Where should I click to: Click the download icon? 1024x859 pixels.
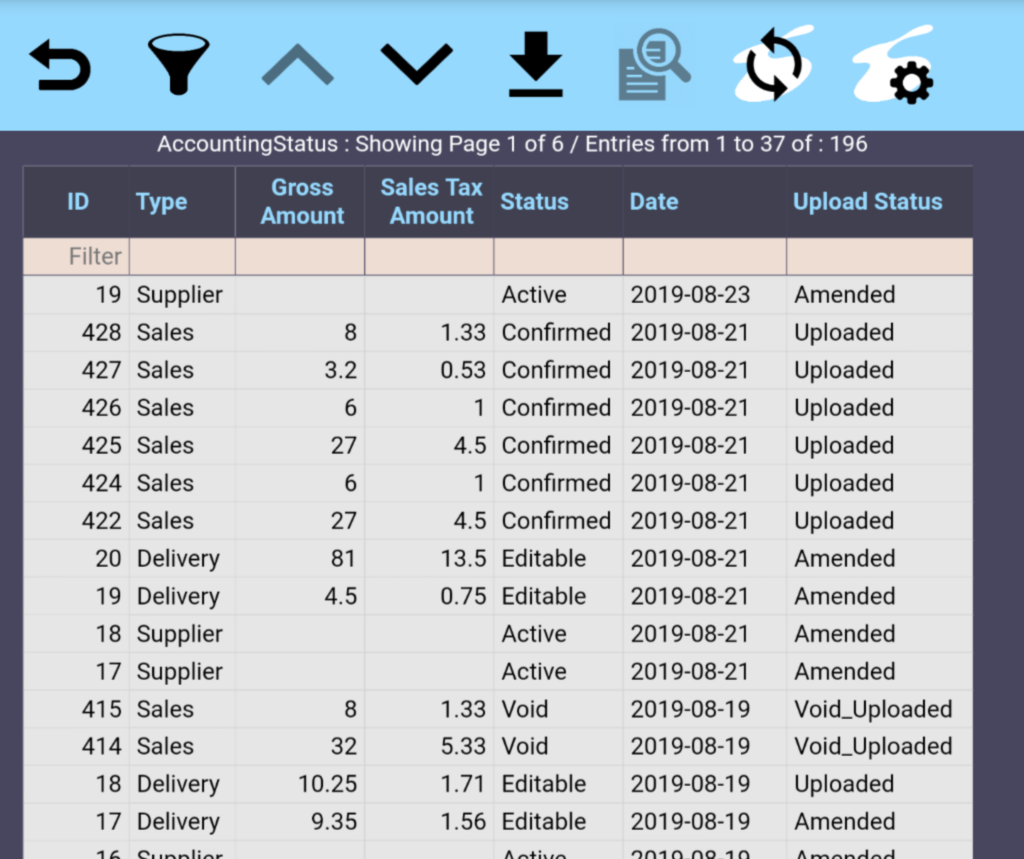[x=535, y=66]
